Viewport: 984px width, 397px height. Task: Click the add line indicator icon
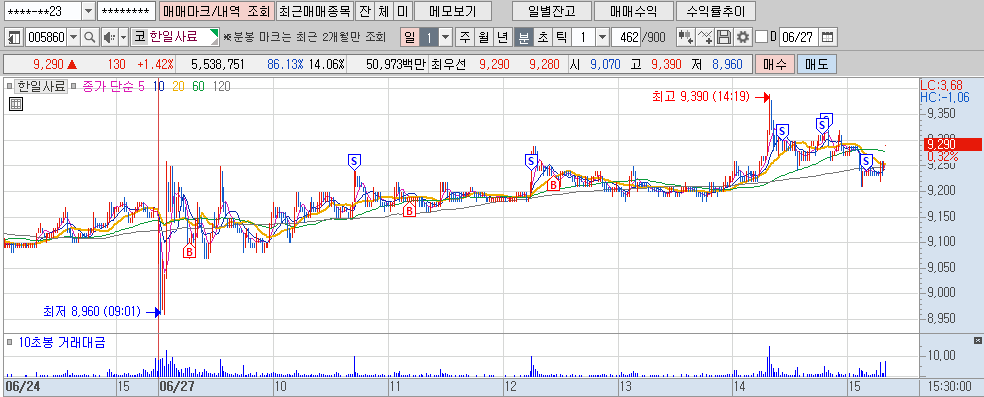click(x=705, y=37)
